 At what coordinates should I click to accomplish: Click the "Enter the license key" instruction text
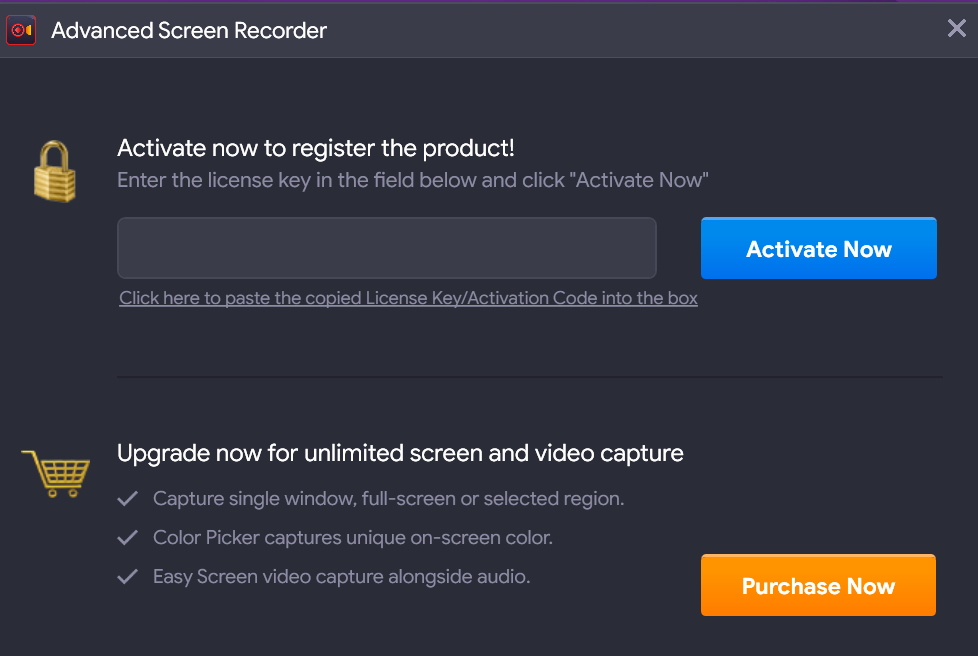412,181
